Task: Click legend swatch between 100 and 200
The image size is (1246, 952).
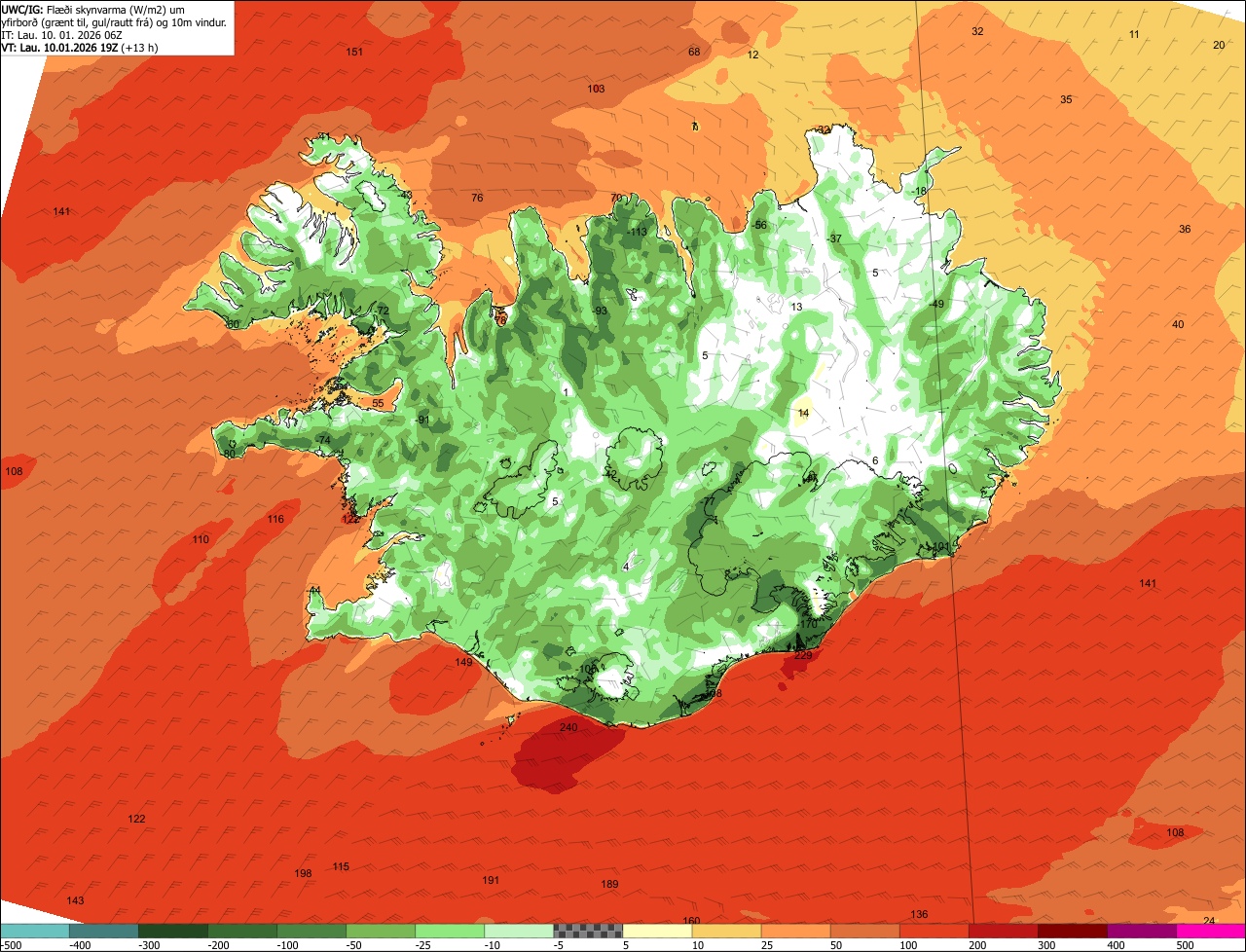Action: (x=934, y=931)
